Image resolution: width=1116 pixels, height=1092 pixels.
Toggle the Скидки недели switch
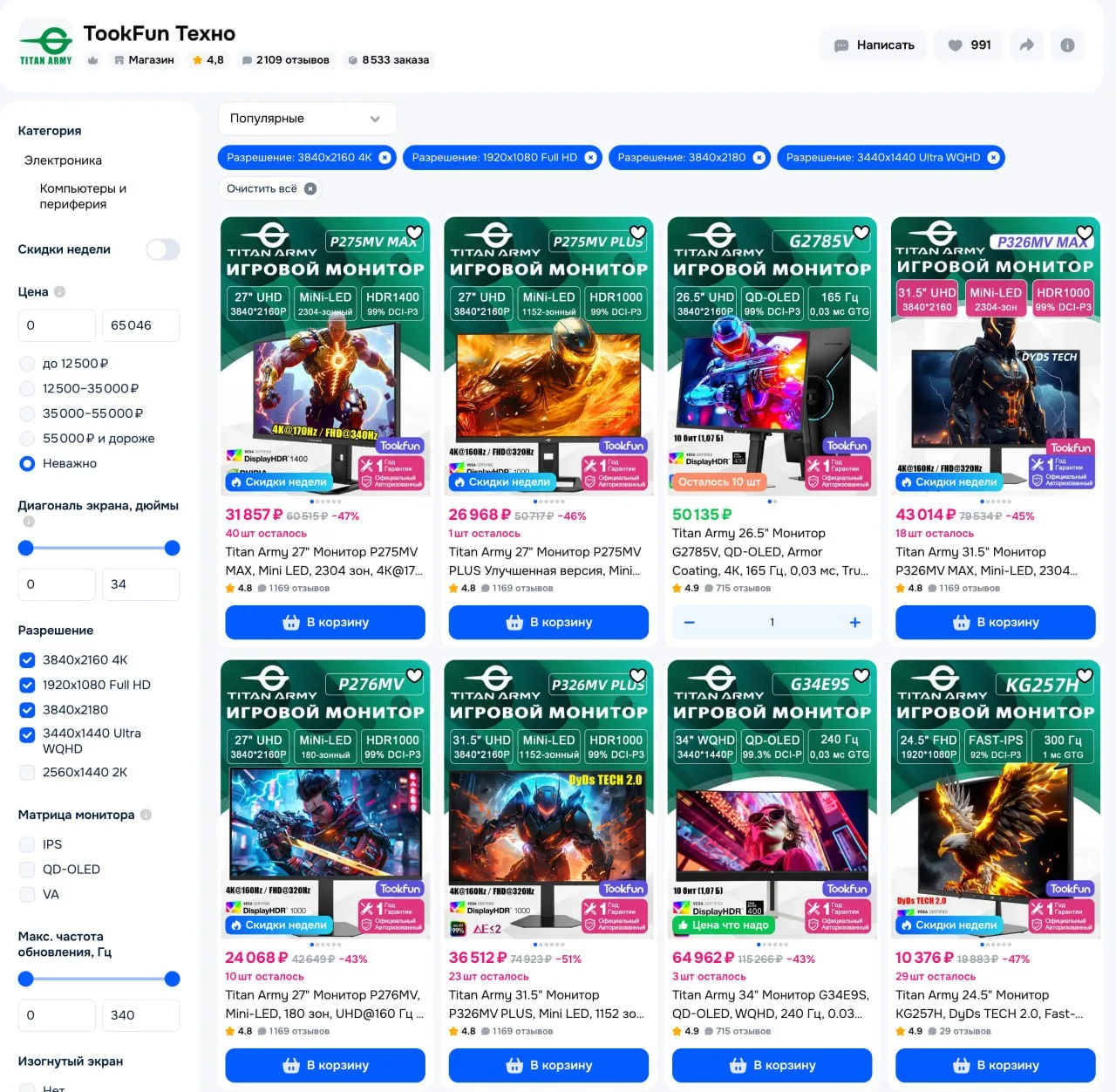coord(163,250)
